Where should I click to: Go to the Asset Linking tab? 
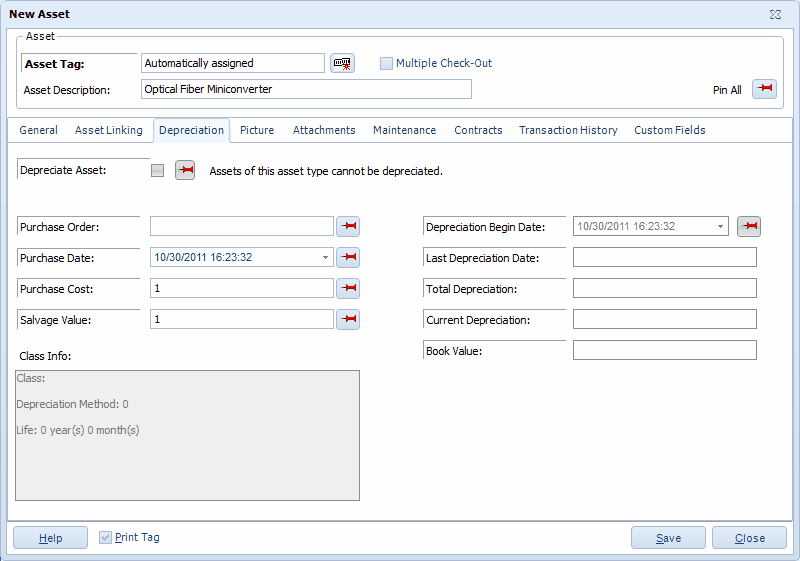(x=108, y=130)
